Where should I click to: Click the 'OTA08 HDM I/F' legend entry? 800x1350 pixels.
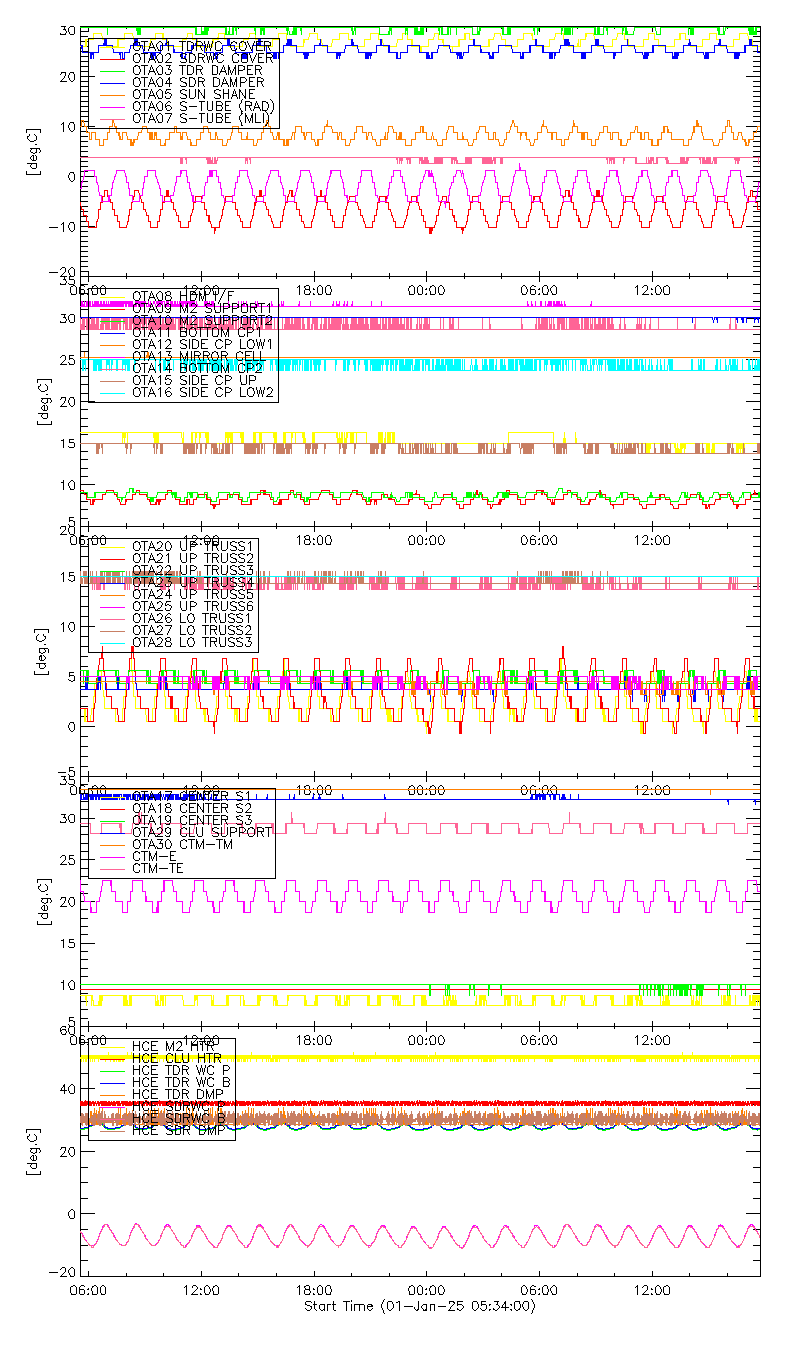click(183, 296)
